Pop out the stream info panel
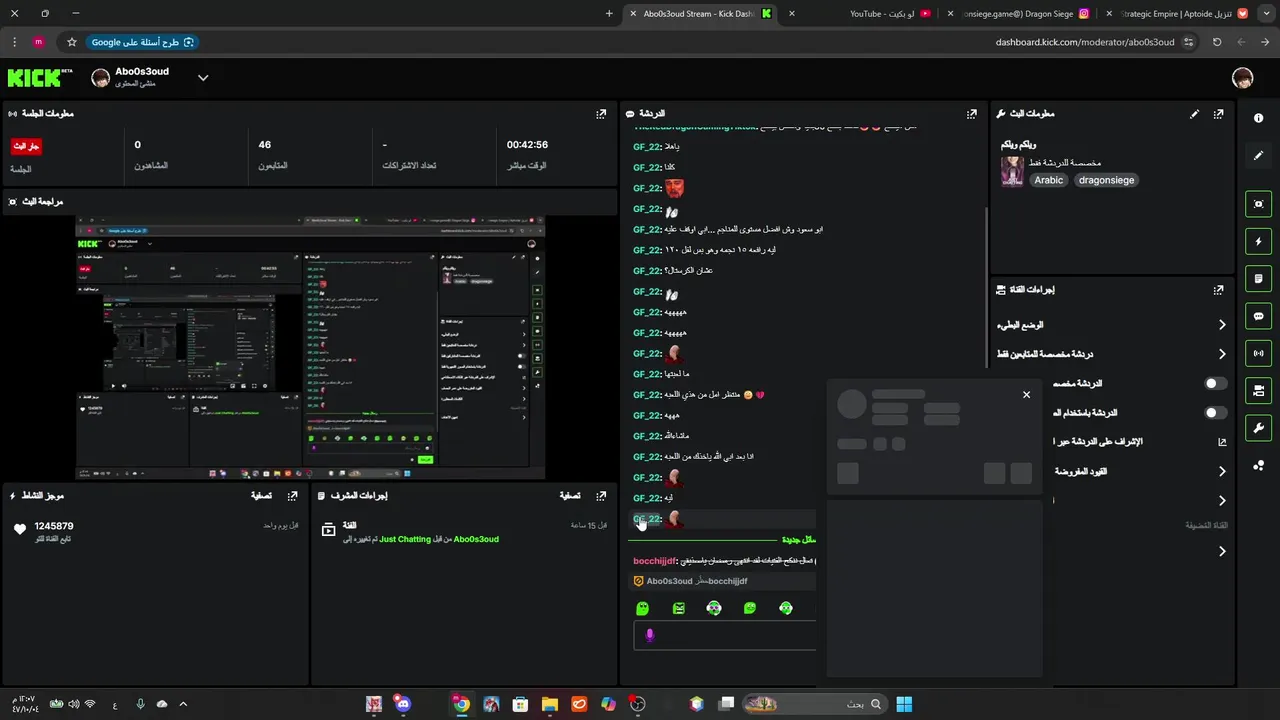1280x720 pixels. [1218, 114]
